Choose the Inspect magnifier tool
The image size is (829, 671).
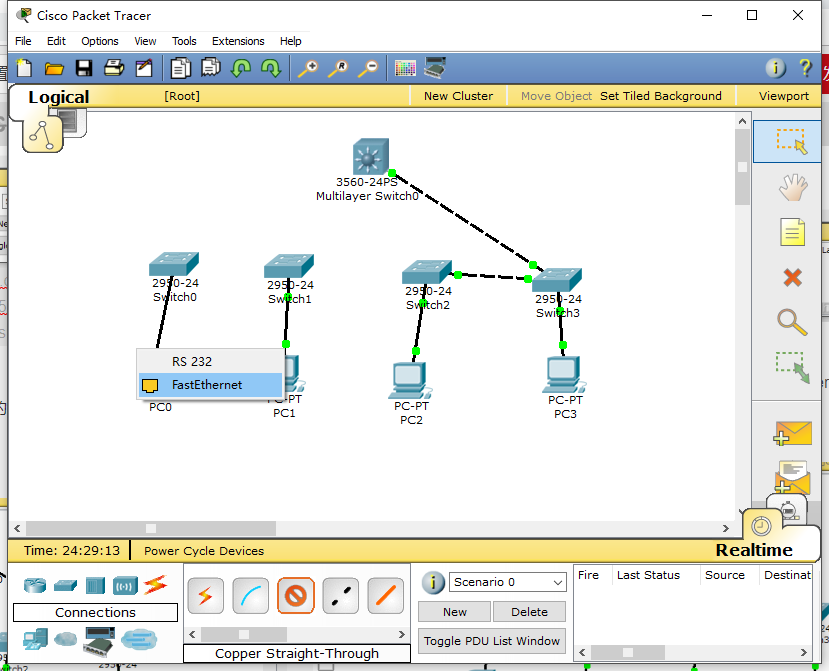pos(792,323)
